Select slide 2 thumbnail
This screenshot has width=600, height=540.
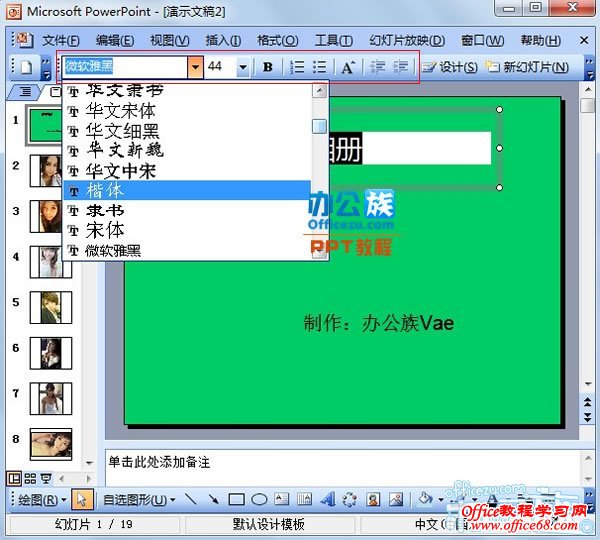51,171
